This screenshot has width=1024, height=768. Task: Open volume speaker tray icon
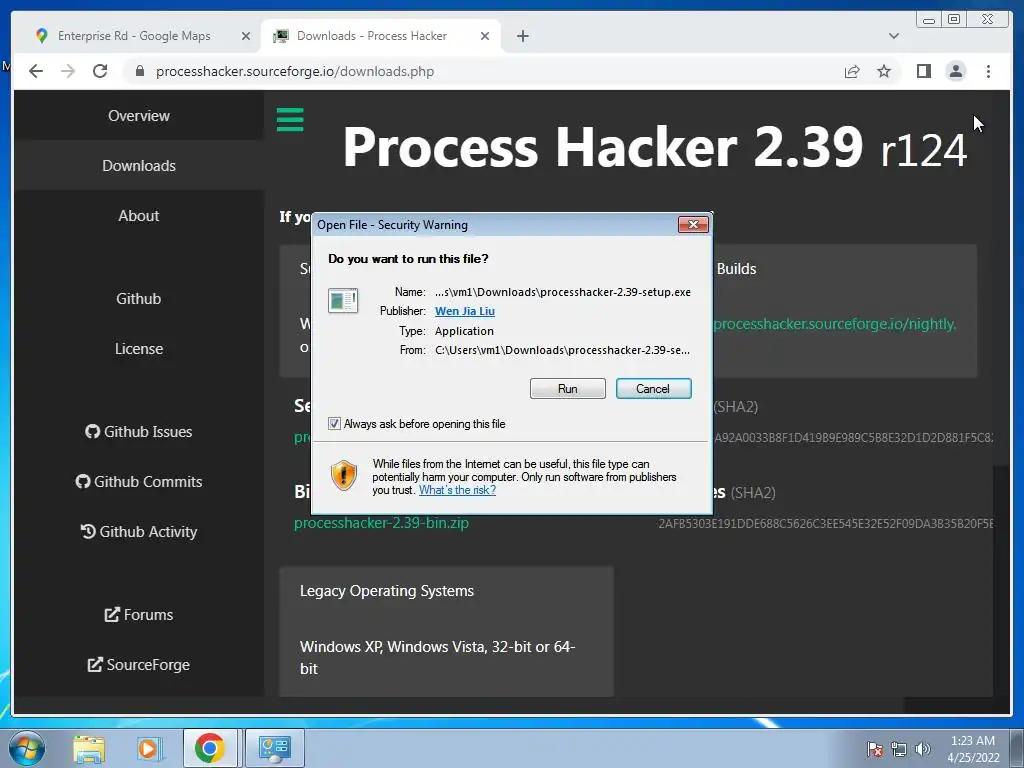pos(922,749)
